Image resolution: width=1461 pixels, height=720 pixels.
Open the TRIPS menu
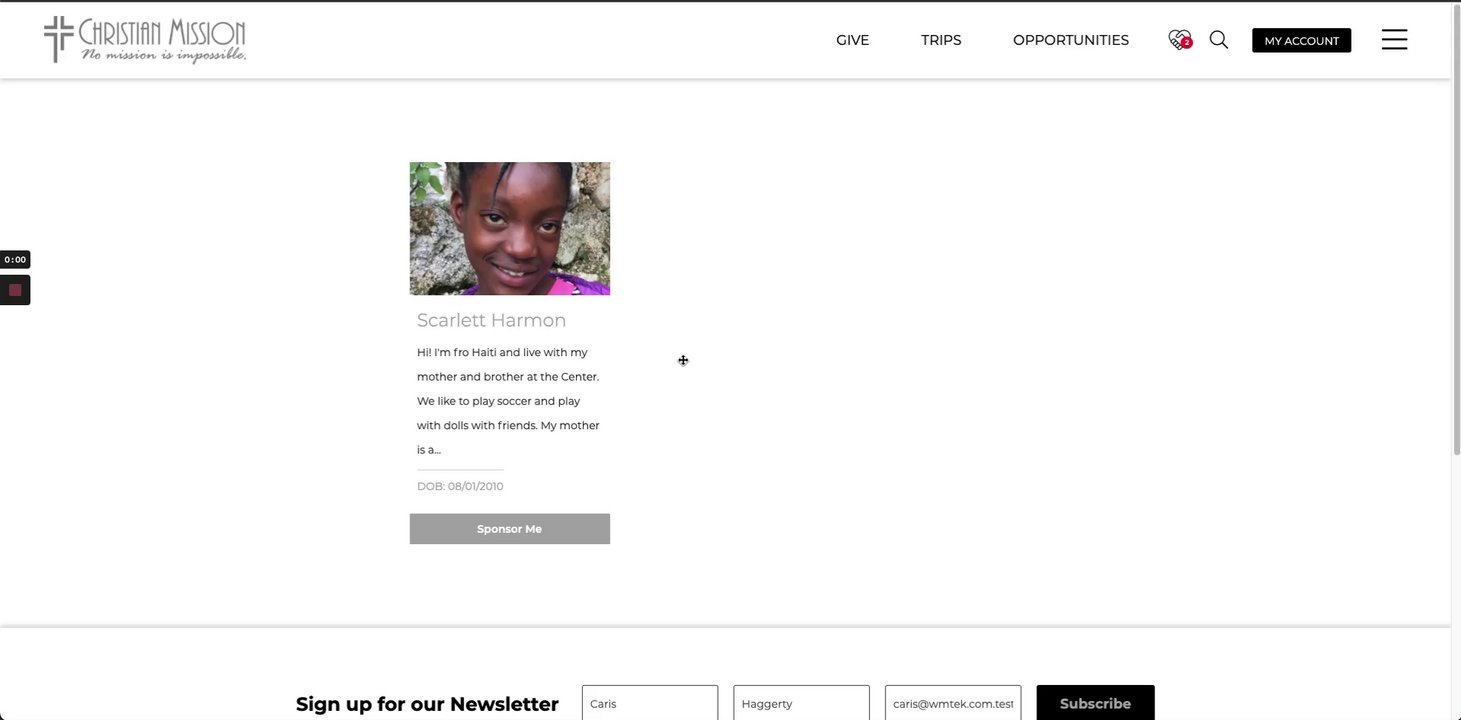pyautogui.click(x=941, y=40)
